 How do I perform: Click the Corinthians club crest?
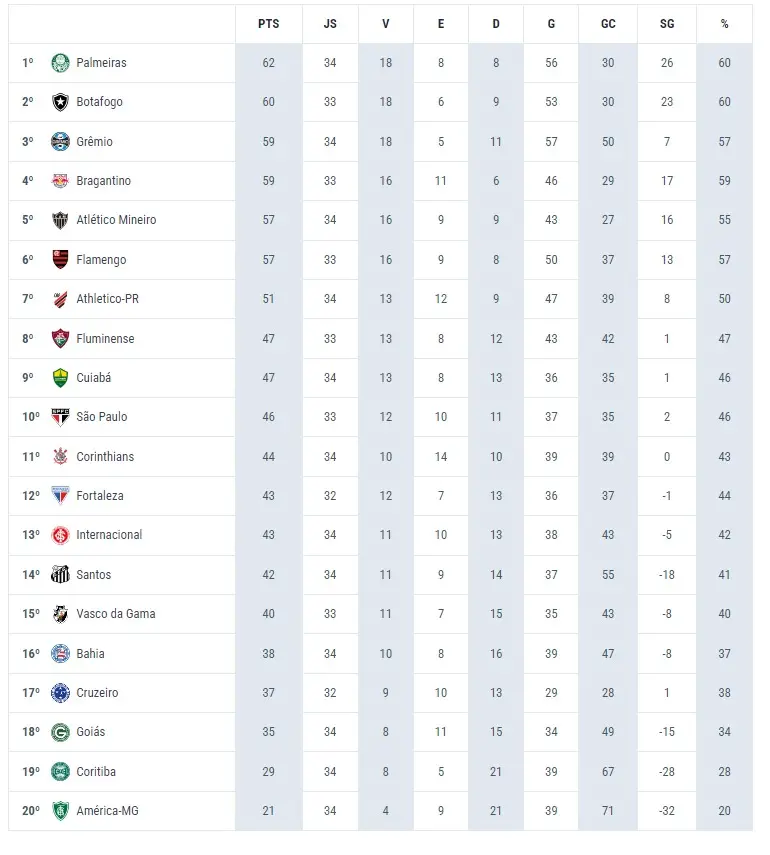(x=60, y=457)
